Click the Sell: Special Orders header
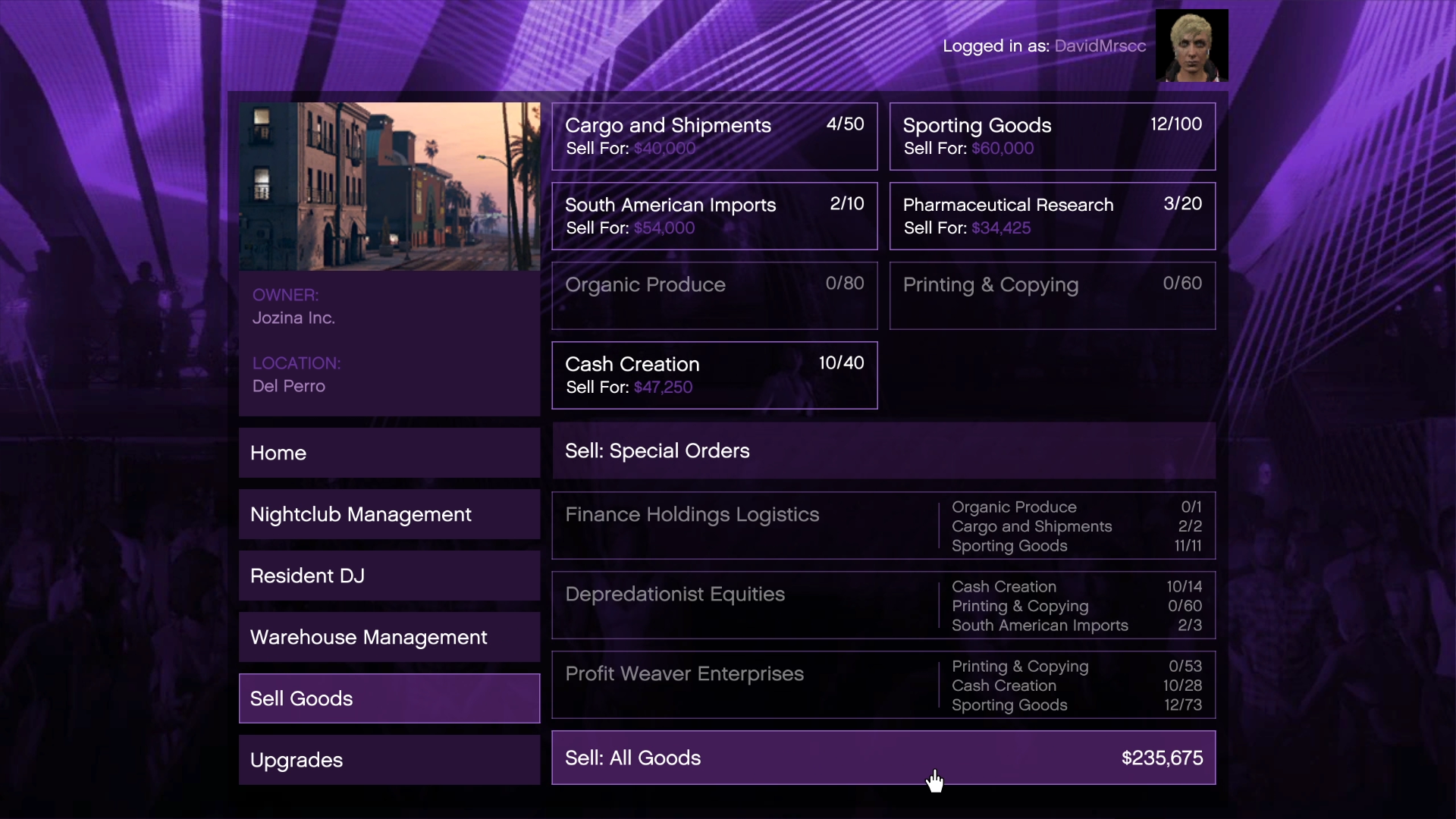Screen dimensions: 1456x819 [x=883, y=451]
